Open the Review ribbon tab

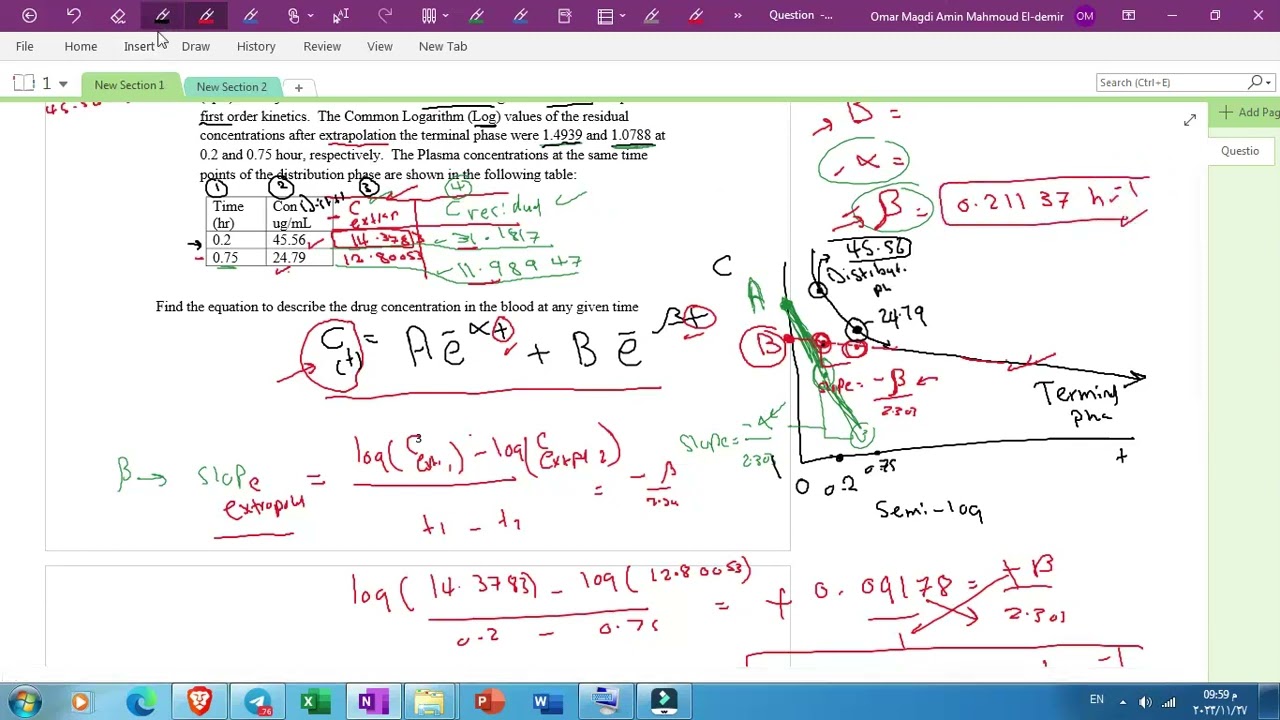pyautogui.click(x=322, y=46)
